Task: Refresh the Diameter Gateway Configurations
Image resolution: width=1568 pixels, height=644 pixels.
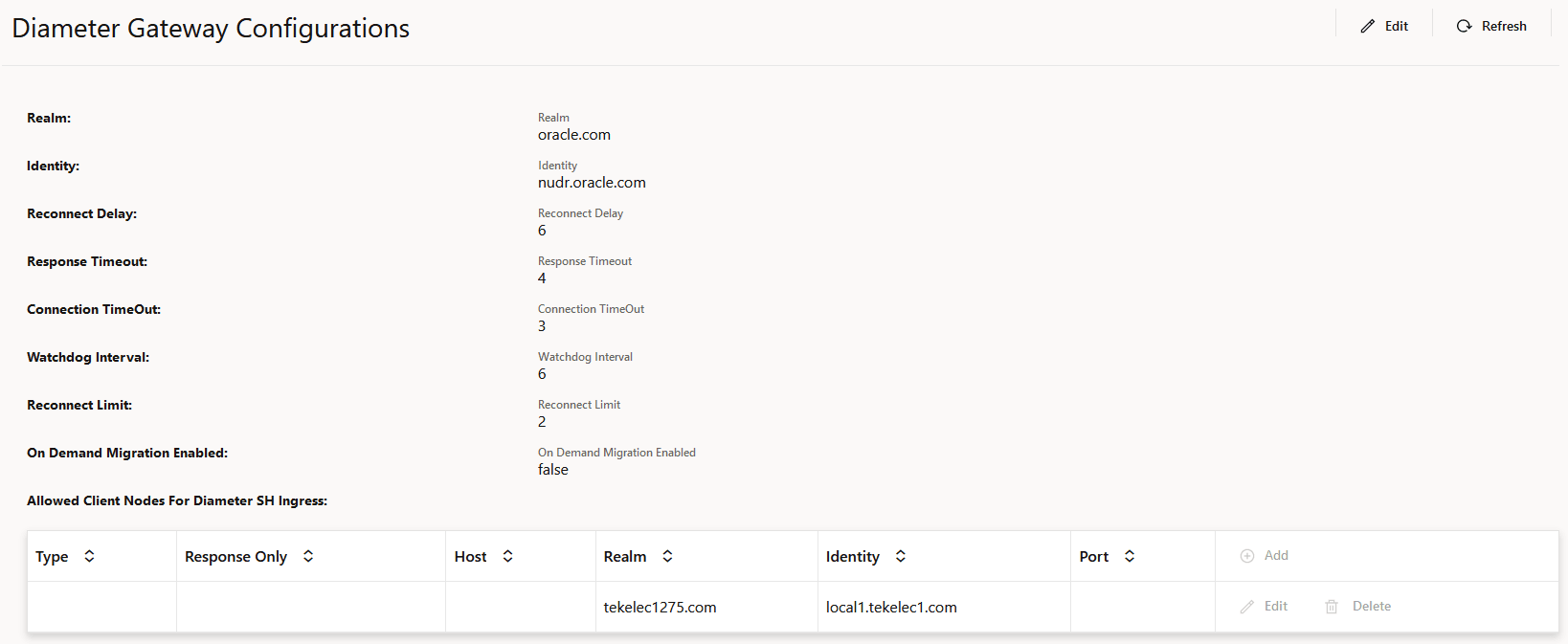Action: point(1491,26)
